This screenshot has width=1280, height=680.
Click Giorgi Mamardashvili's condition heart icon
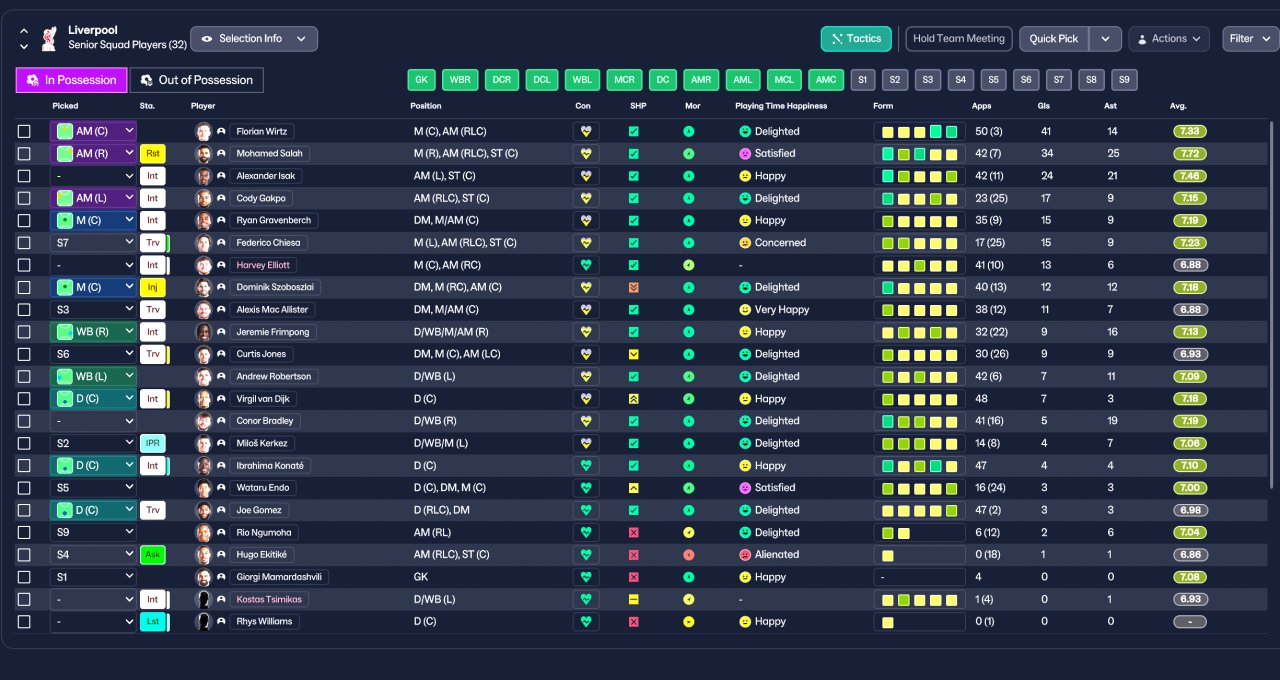(x=585, y=577)
